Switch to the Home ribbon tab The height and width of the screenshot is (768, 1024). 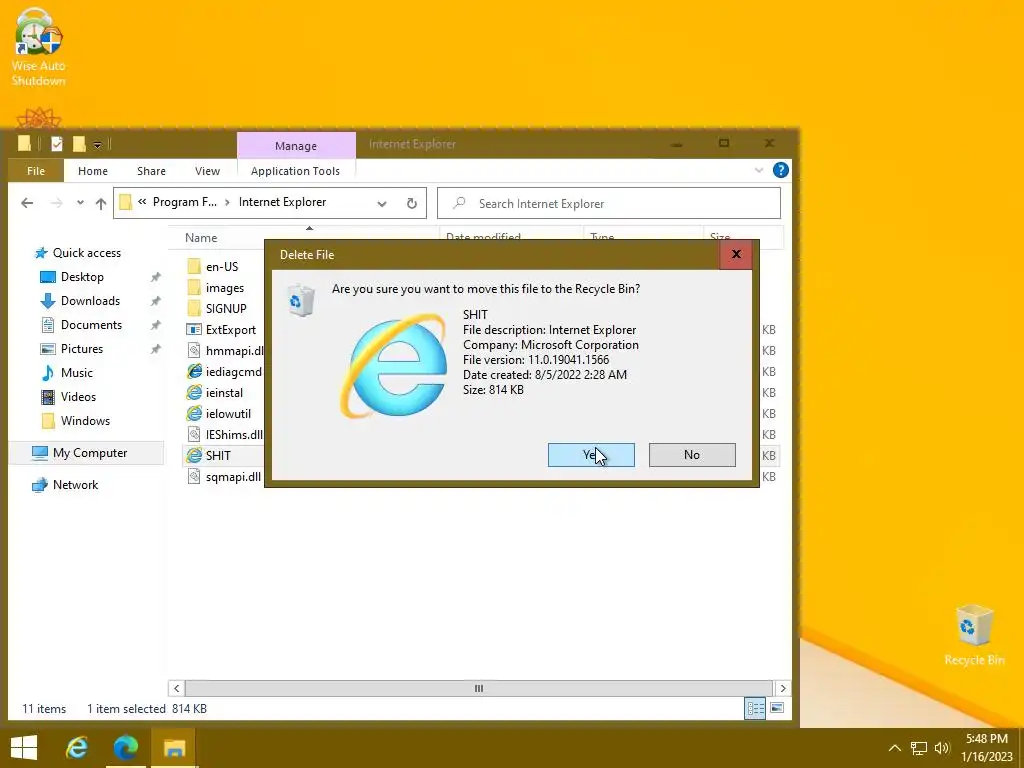(x=93, y=171)
